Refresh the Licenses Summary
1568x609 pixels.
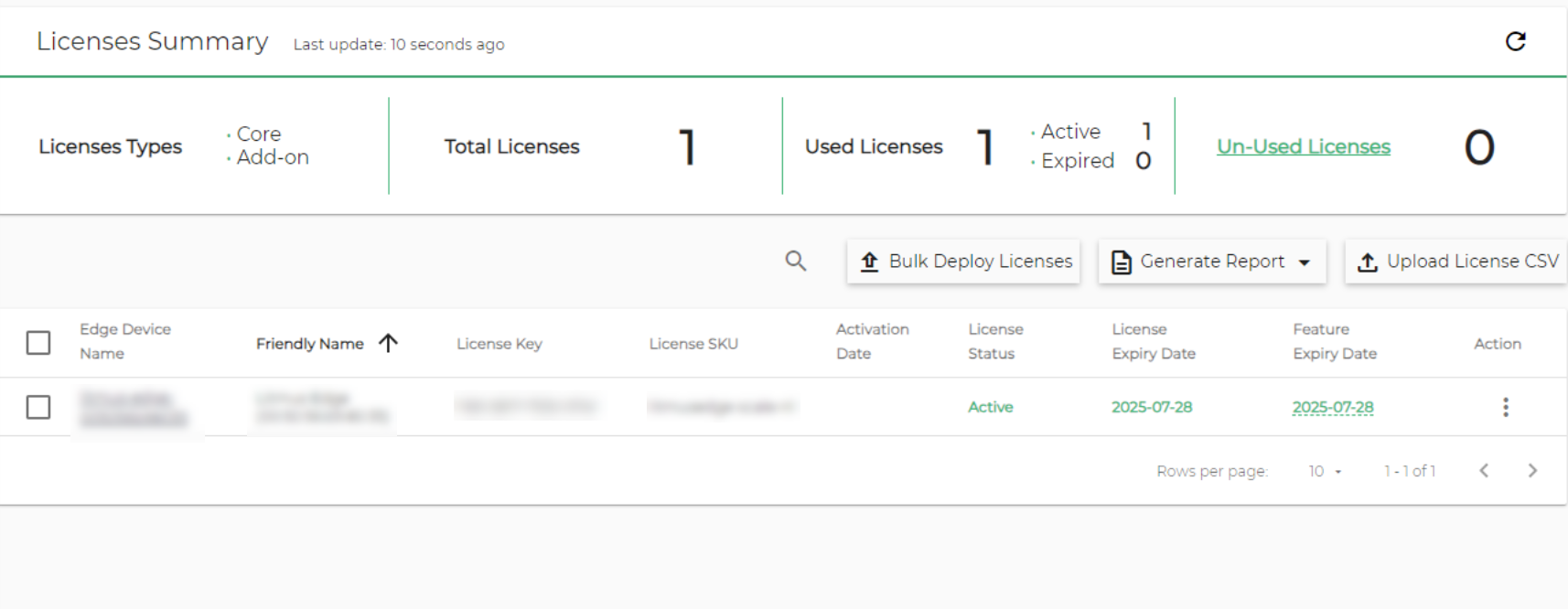coord(1516,41)
